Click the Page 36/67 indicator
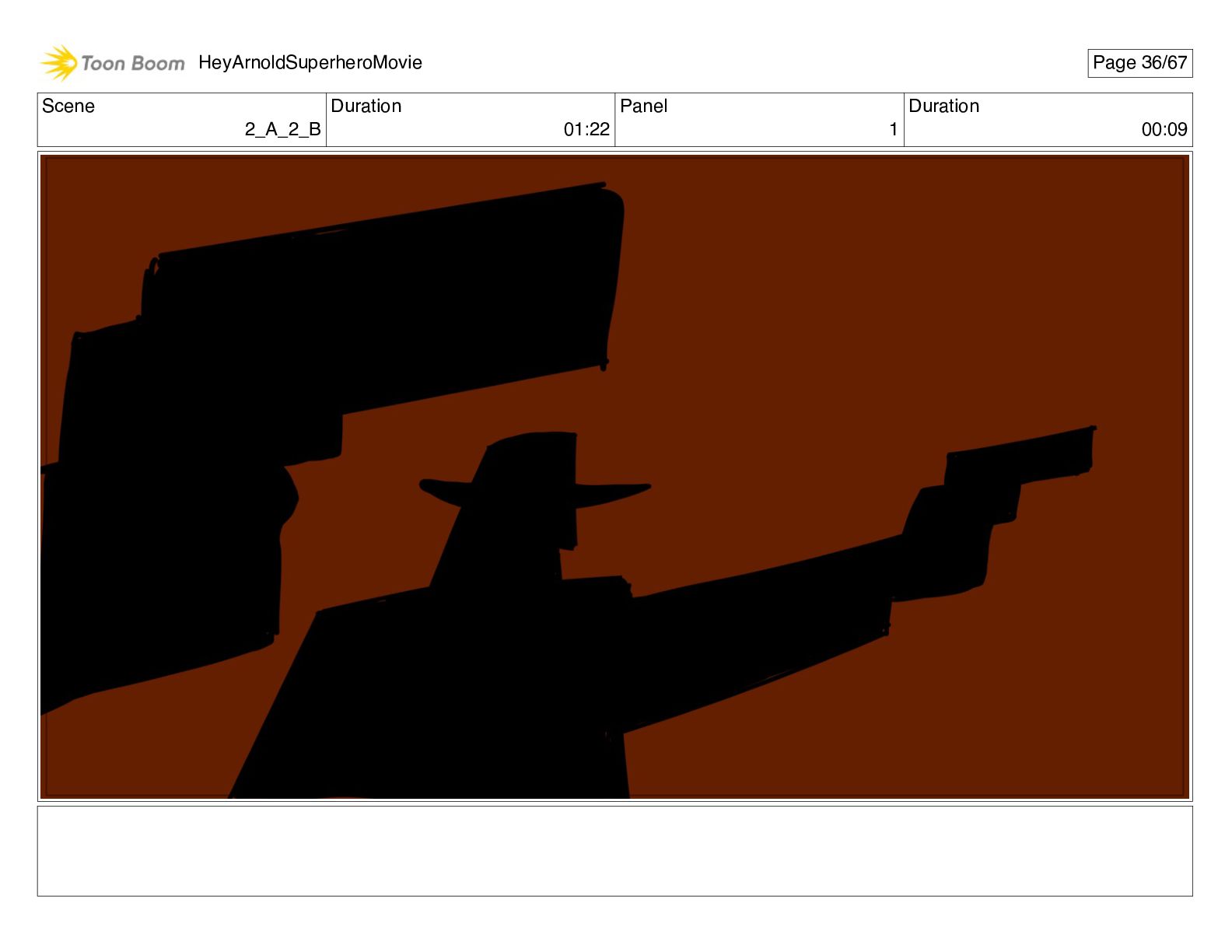The image size is (1232, 952). pos(1139,63)
